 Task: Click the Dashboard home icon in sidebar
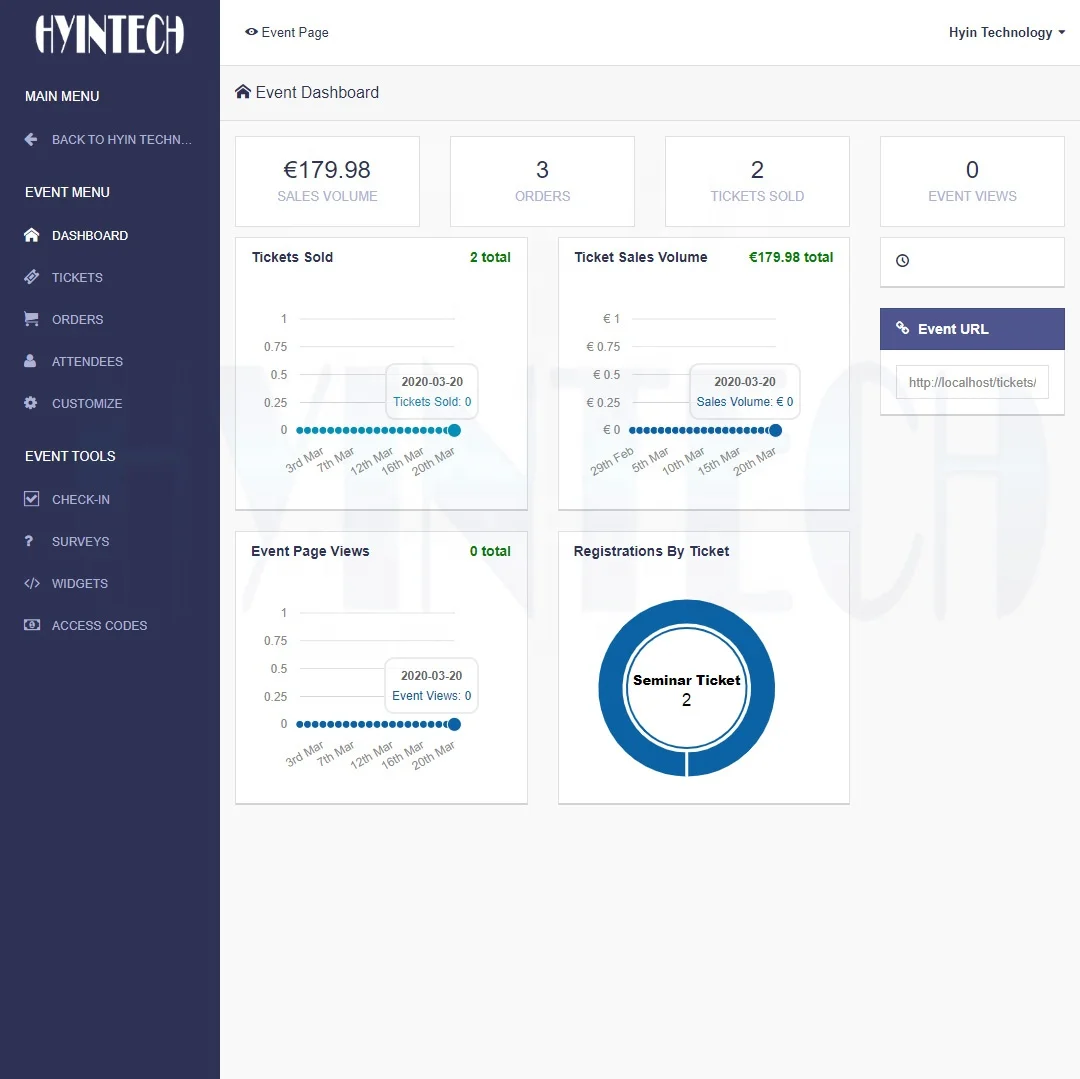(31, 235)
